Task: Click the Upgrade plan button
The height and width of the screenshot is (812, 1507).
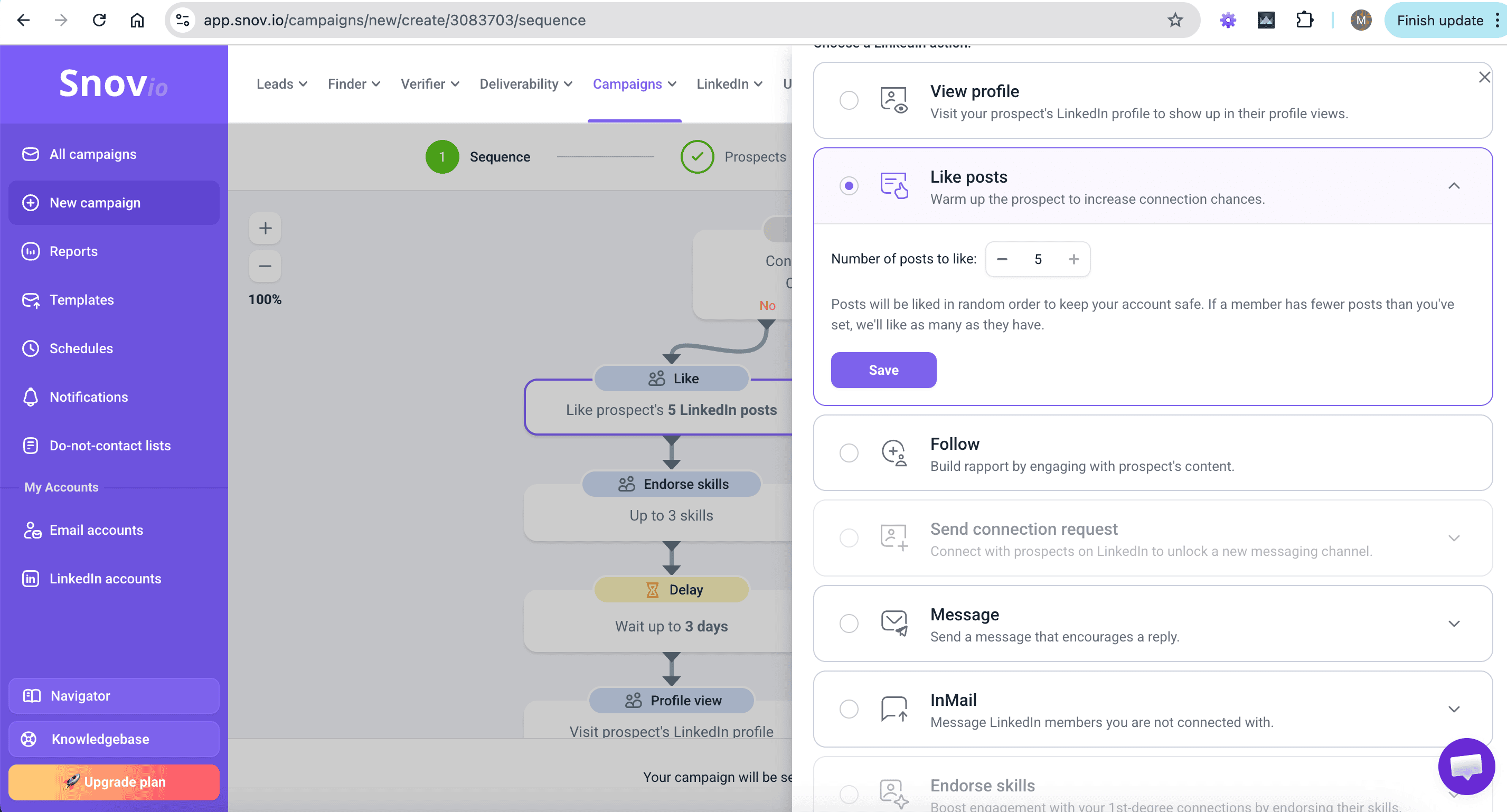Action: [x=114, y=782]
